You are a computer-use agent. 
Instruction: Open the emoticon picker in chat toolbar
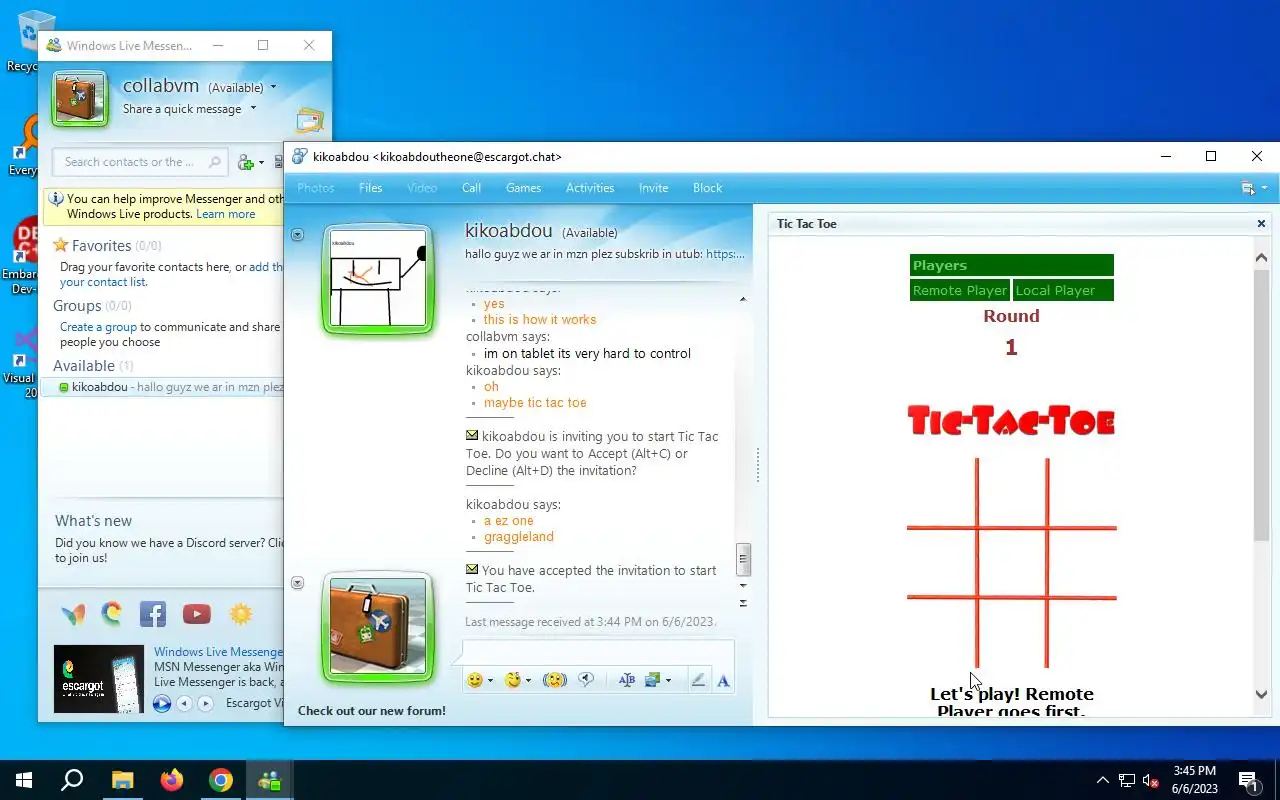pos(474,680)
